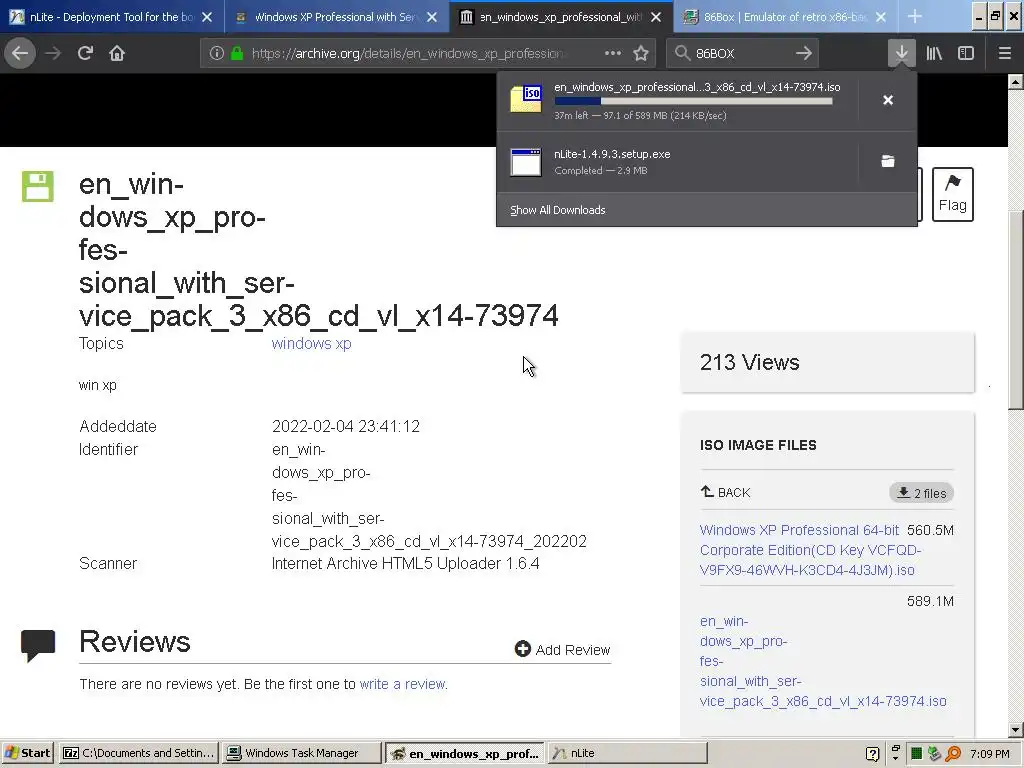
Task: Click the ISO file icon in downloads
Action: click(526, 99)
